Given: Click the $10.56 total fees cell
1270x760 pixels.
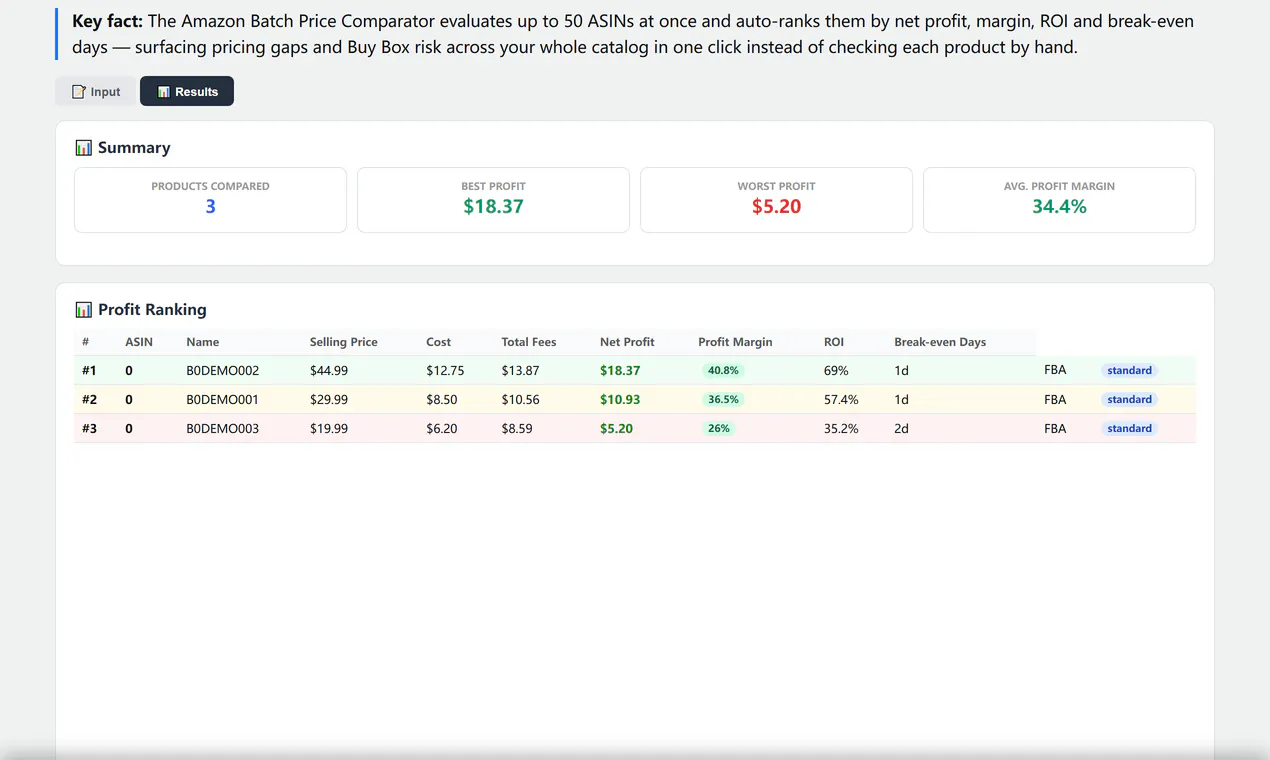Looking at the screenshot, I should click(520, 400).
